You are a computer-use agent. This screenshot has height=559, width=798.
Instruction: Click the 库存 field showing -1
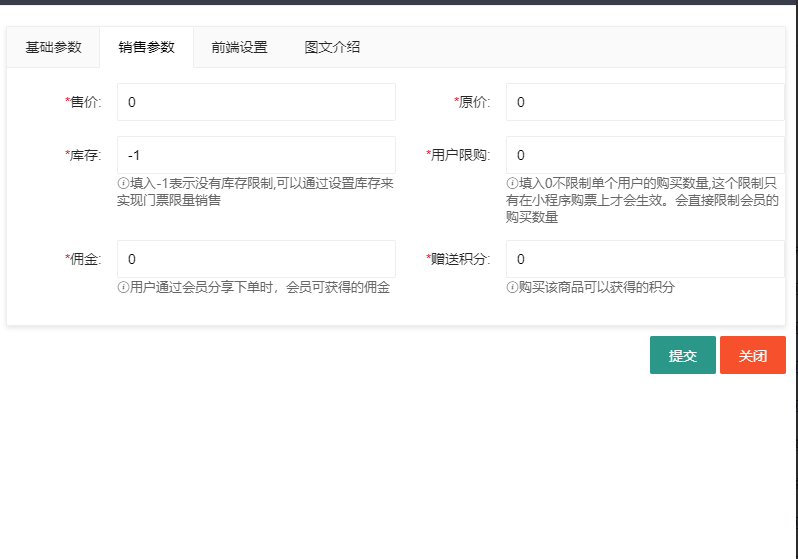(x=256, y=155)
